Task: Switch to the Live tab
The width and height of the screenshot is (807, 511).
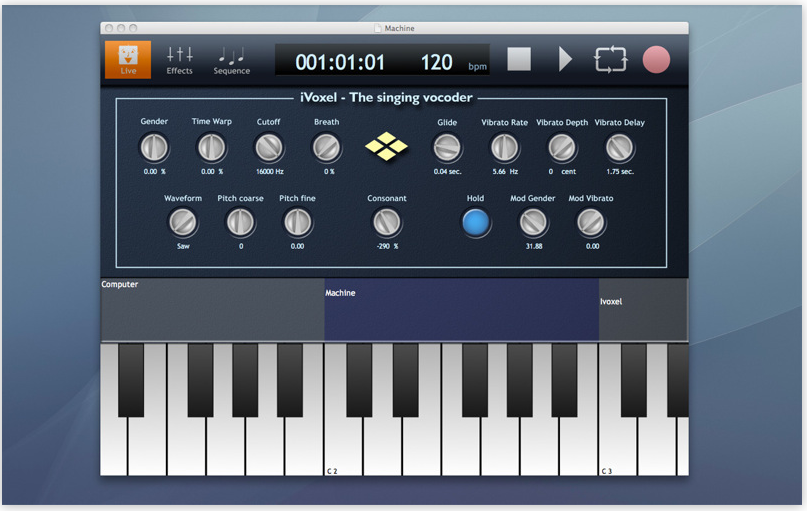Action: coord(128,60)
